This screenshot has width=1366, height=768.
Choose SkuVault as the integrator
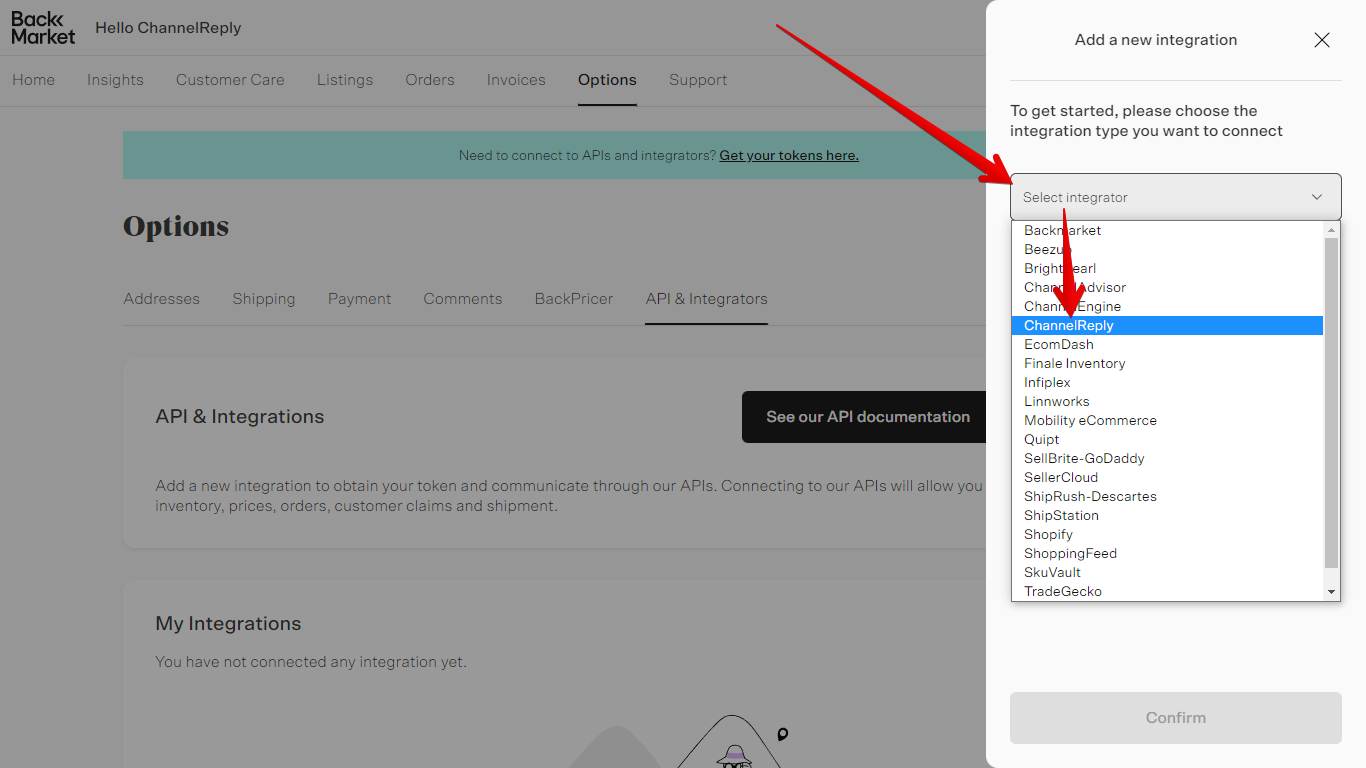[1167, 572]
